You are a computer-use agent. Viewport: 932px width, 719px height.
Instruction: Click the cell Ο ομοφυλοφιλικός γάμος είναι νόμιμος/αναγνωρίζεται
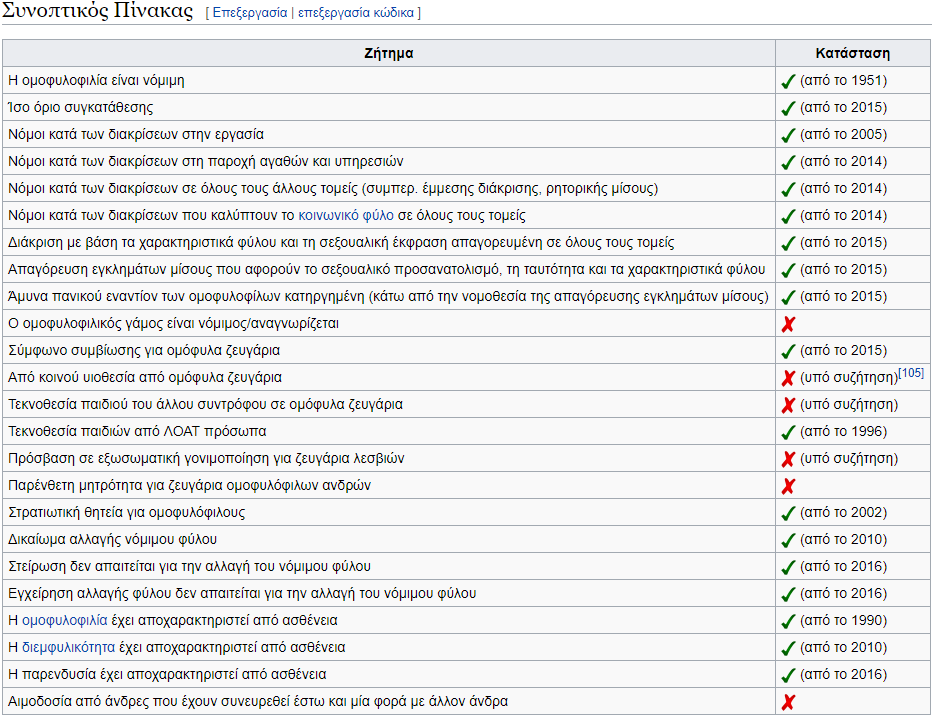389,323
